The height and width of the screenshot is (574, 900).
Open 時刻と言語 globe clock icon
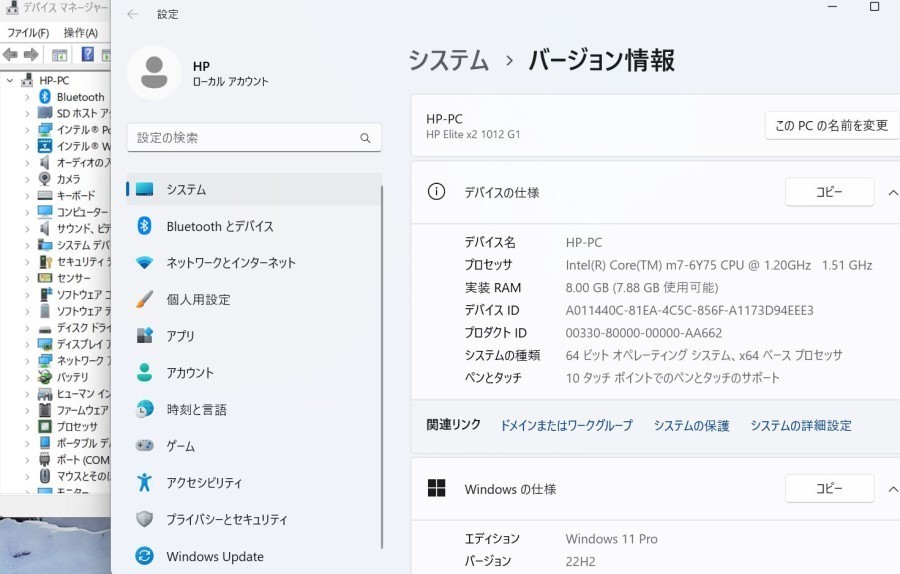click(x=144, y=409)
